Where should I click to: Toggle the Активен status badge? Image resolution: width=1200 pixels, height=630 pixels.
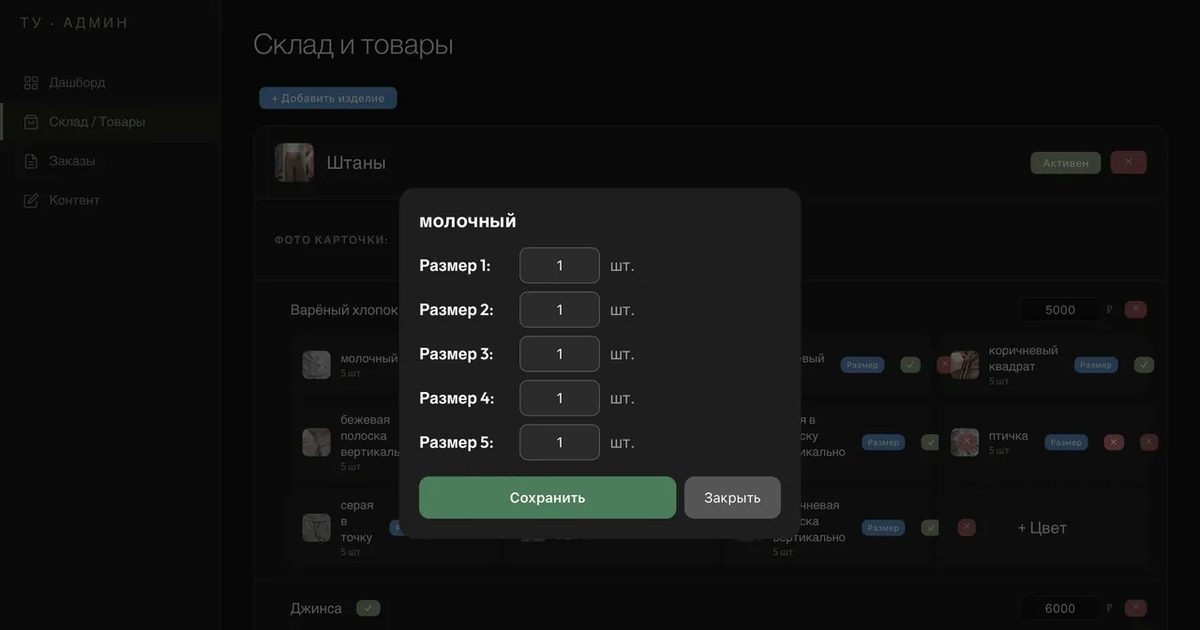click(x=1065, y=163)
